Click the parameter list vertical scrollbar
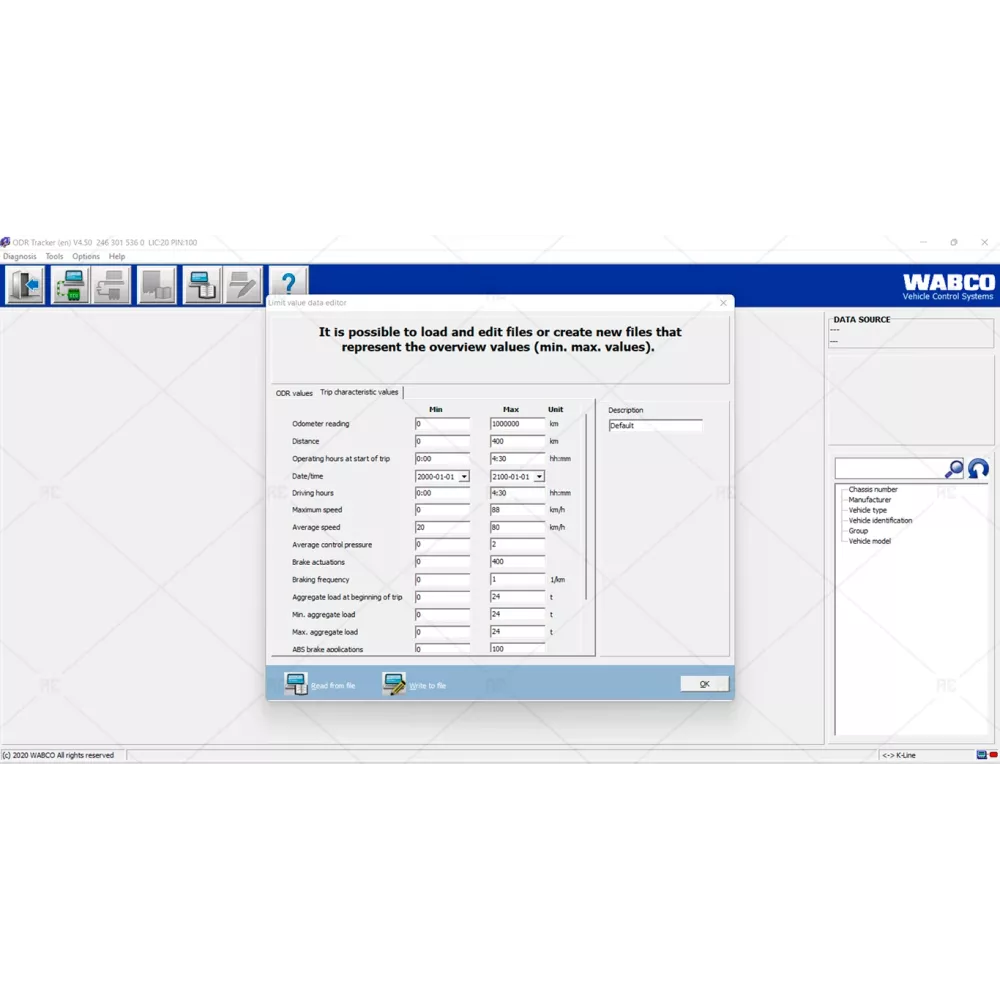This screenshot has width=1000, height=1000. coord(586,500)
